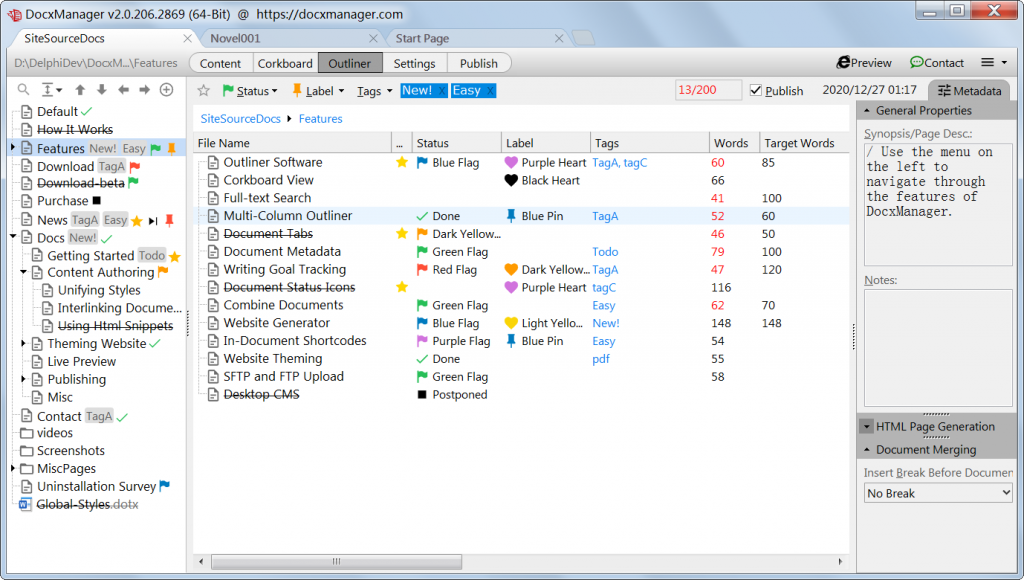Expand the Features node in the document tree
Viewport: 1024px width, 580px height.
(13, 148)
